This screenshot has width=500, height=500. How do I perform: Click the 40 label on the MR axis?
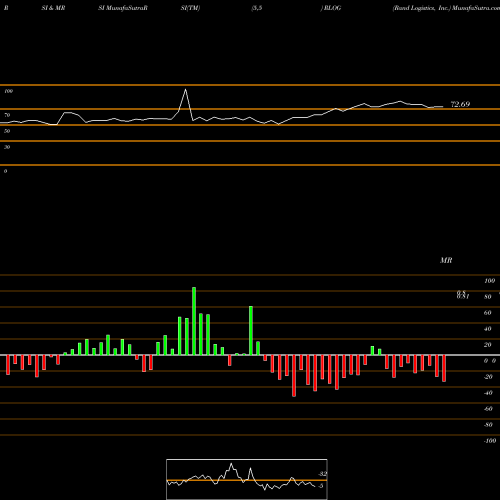[x=488, y=329]
